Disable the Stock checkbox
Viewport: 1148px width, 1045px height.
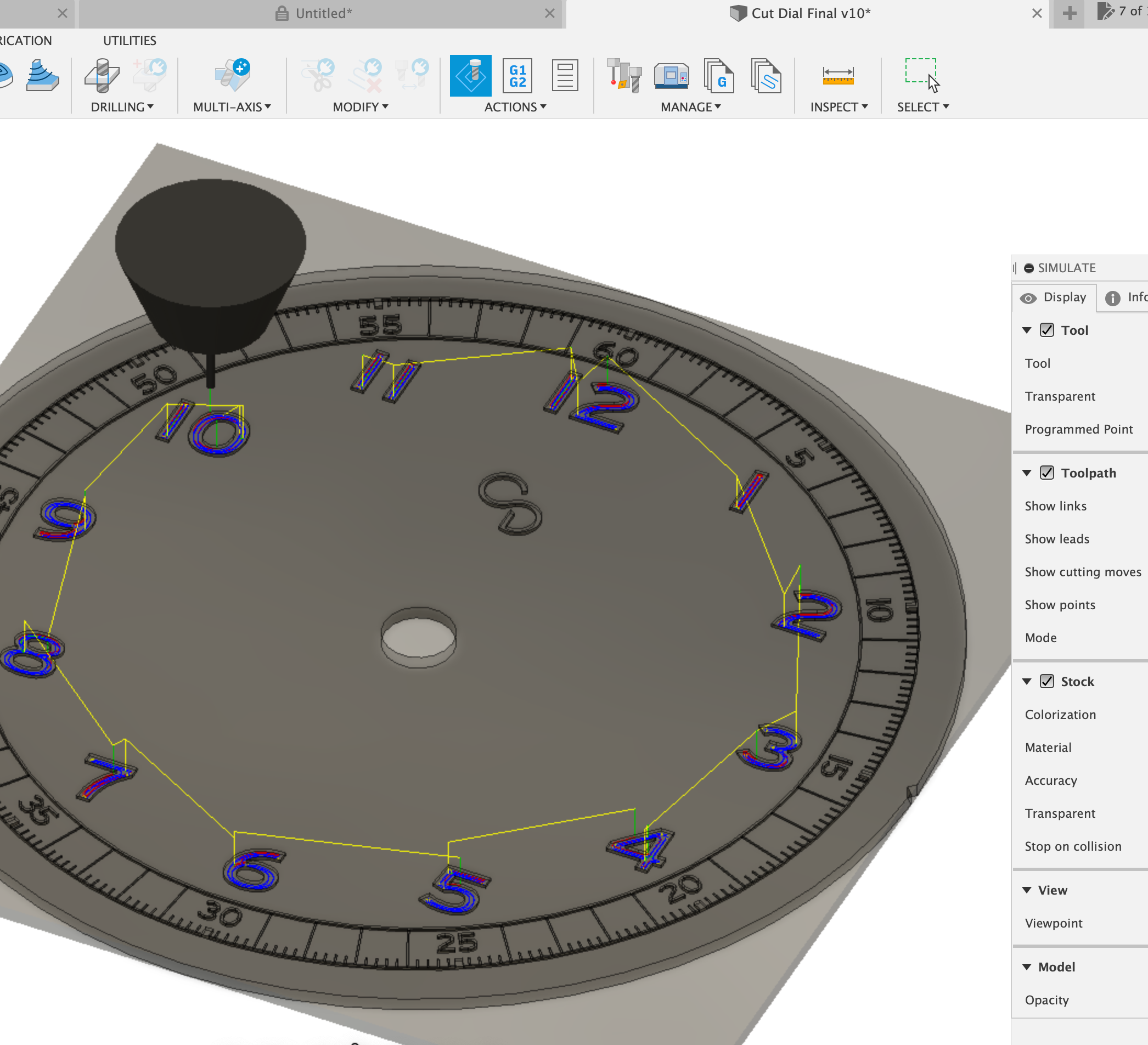tap(1046, 681)
